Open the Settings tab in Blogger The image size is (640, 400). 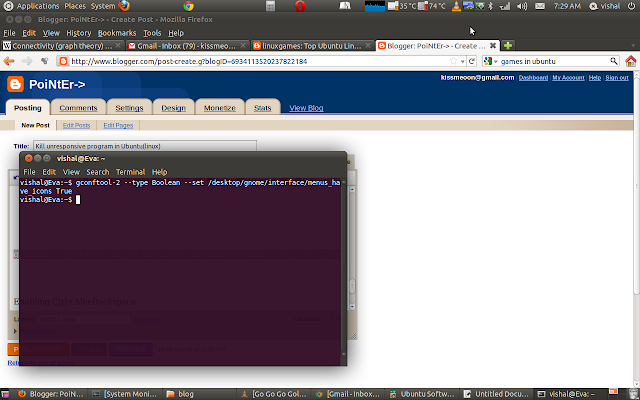click(129, 108)
